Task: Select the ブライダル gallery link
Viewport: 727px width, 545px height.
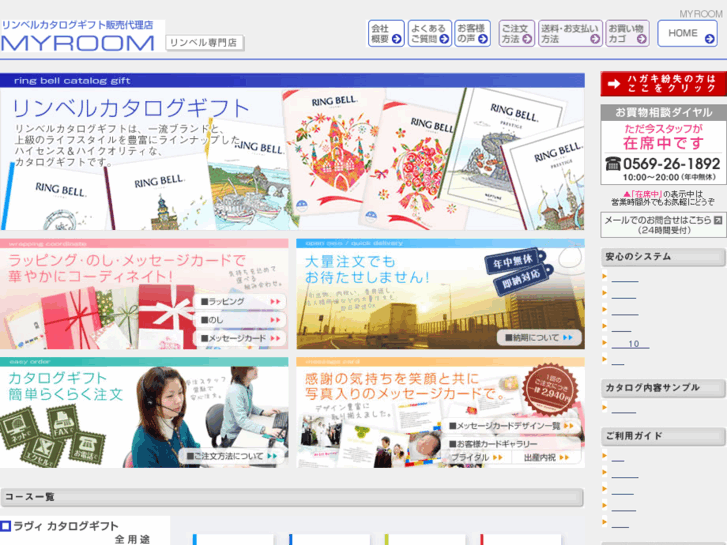Action: (477, 457)
